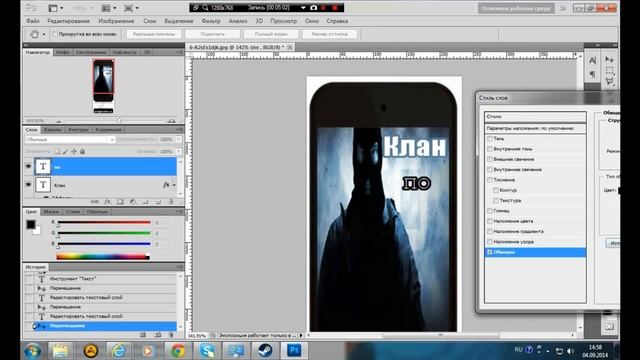
Task: Click the Размер оттиска button
Action: [x=329, y=34]
